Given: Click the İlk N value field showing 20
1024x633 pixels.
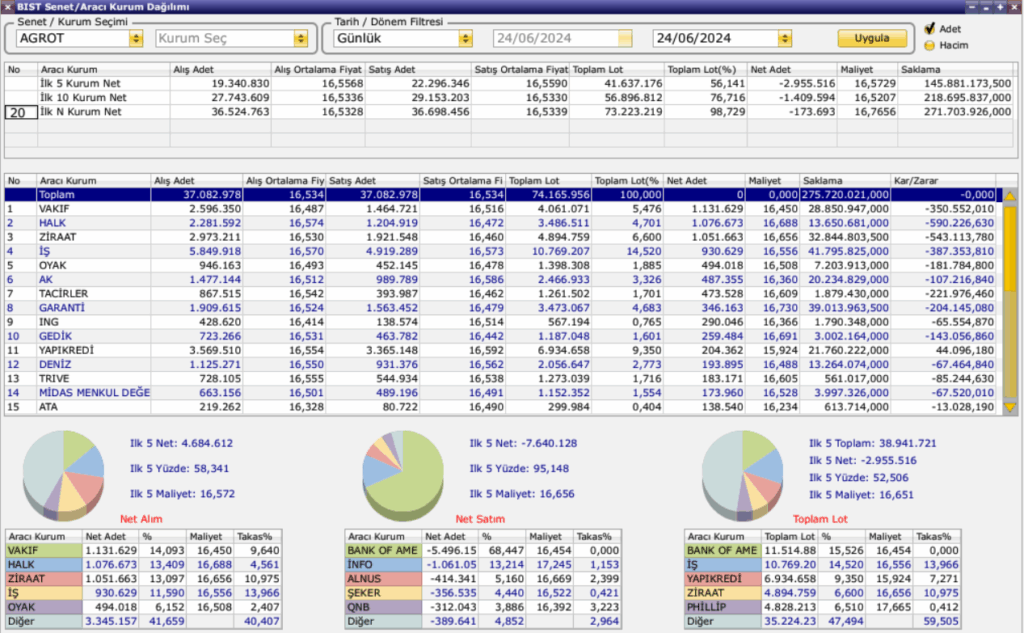Looking at the screenshot, I should [x=21, y=112].
